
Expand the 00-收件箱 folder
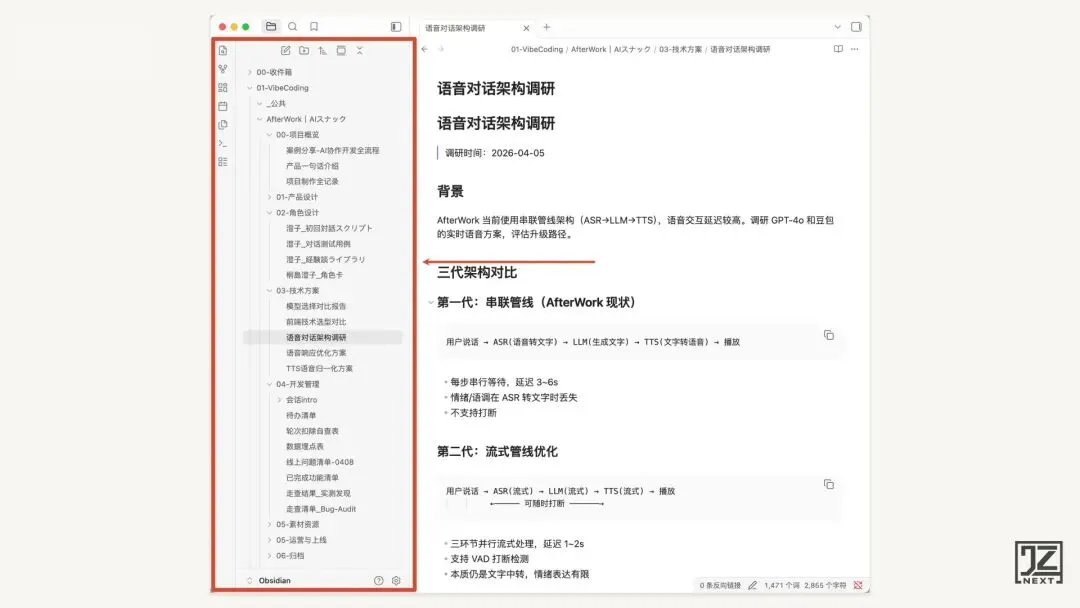(x=250, y=72)
